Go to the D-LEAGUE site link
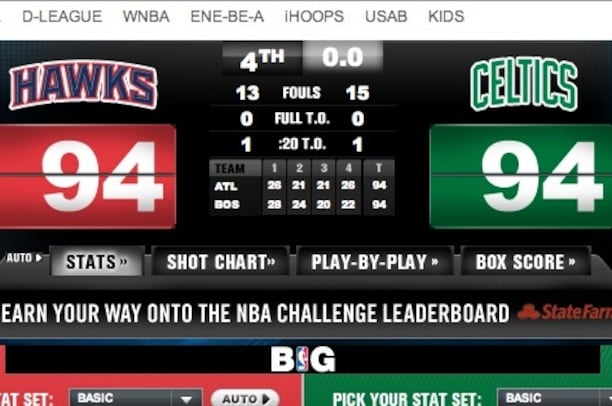This screenshot has height=406, width=612. click(62, 16)
